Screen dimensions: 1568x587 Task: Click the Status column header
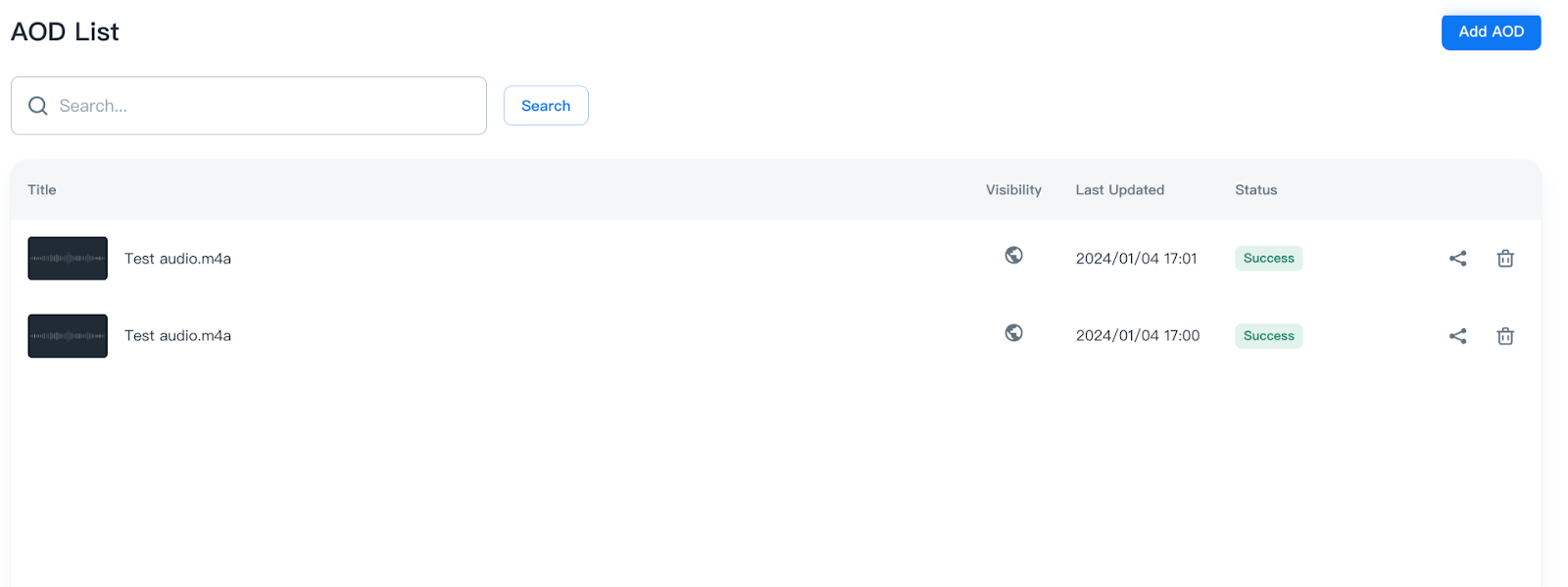(x=1255, y=190)
